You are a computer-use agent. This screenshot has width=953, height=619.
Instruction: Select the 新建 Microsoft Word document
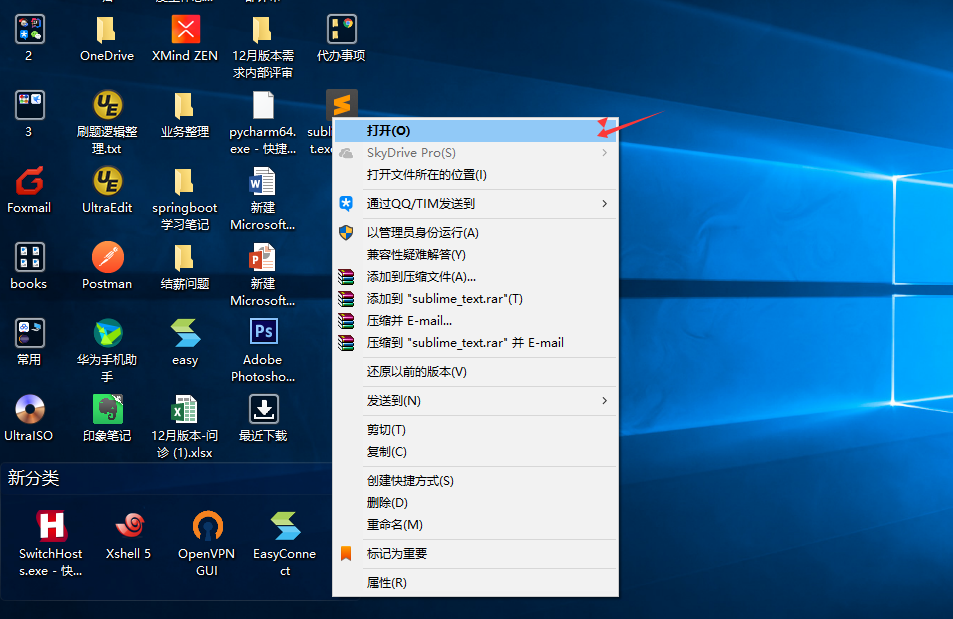(263, 181)
